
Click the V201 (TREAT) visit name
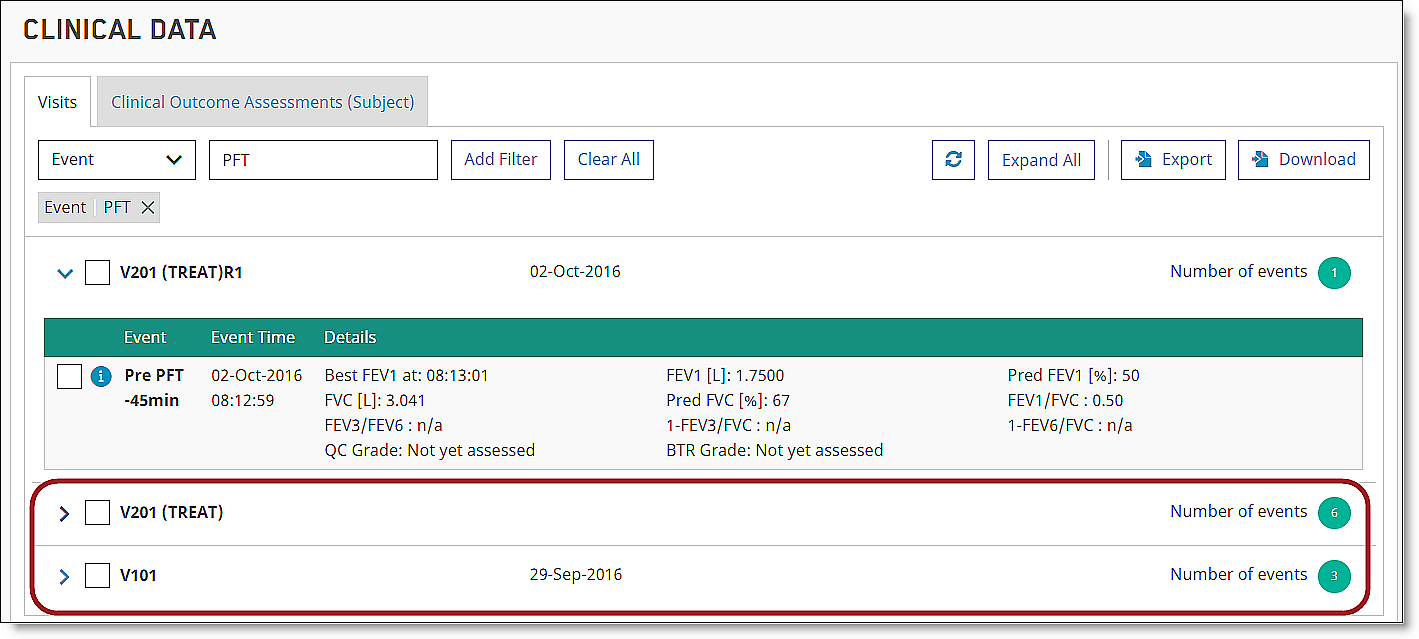point(171,512)
